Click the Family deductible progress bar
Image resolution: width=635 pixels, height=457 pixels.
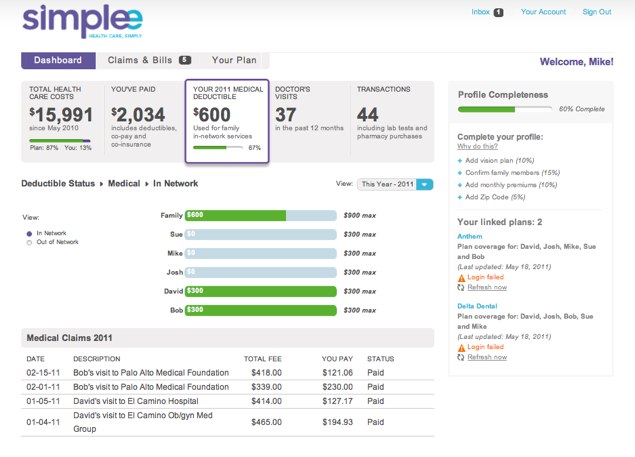260,215
